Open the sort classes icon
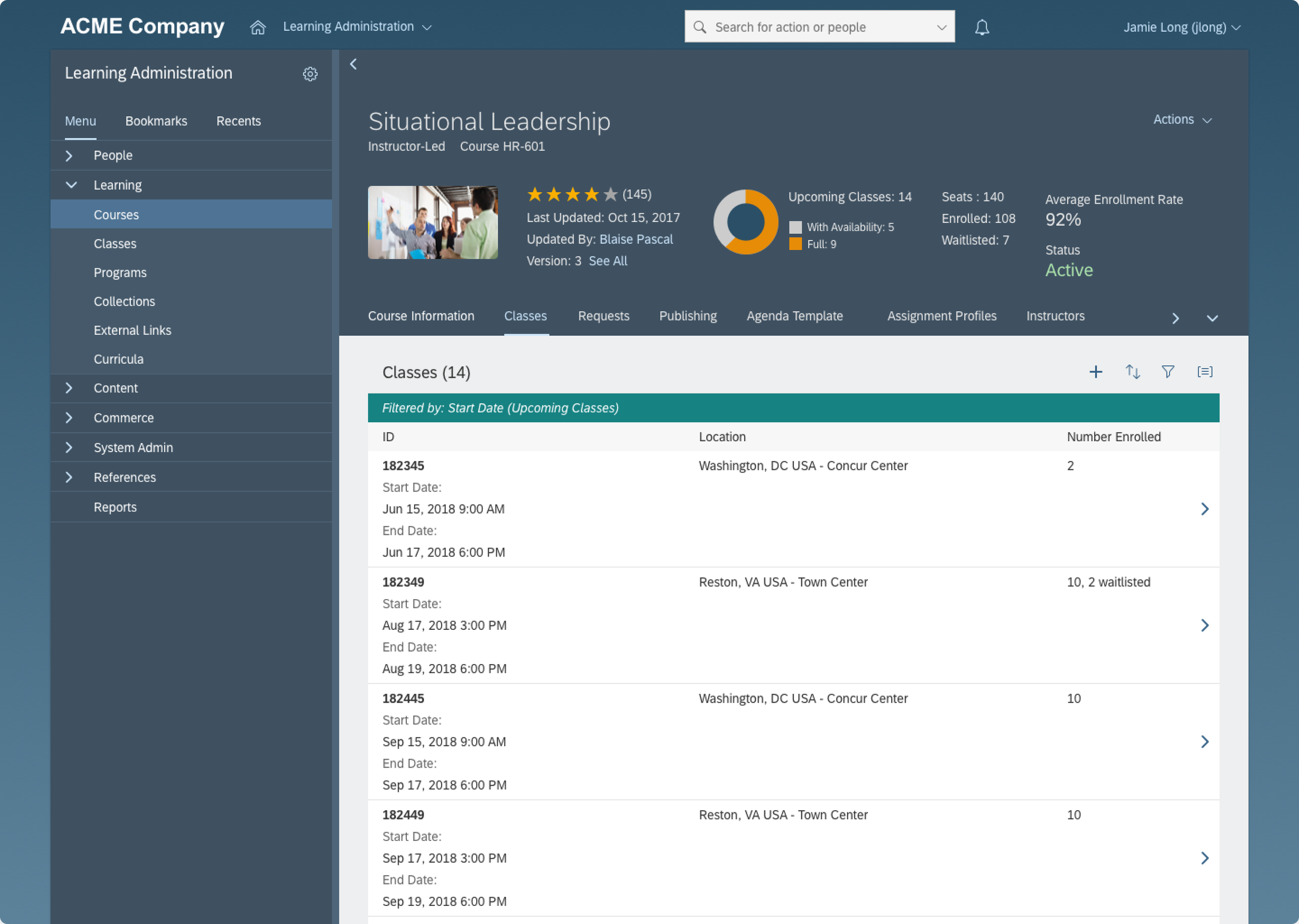The width and height of the screenshot is (1299, 924). coord(1132,372)
